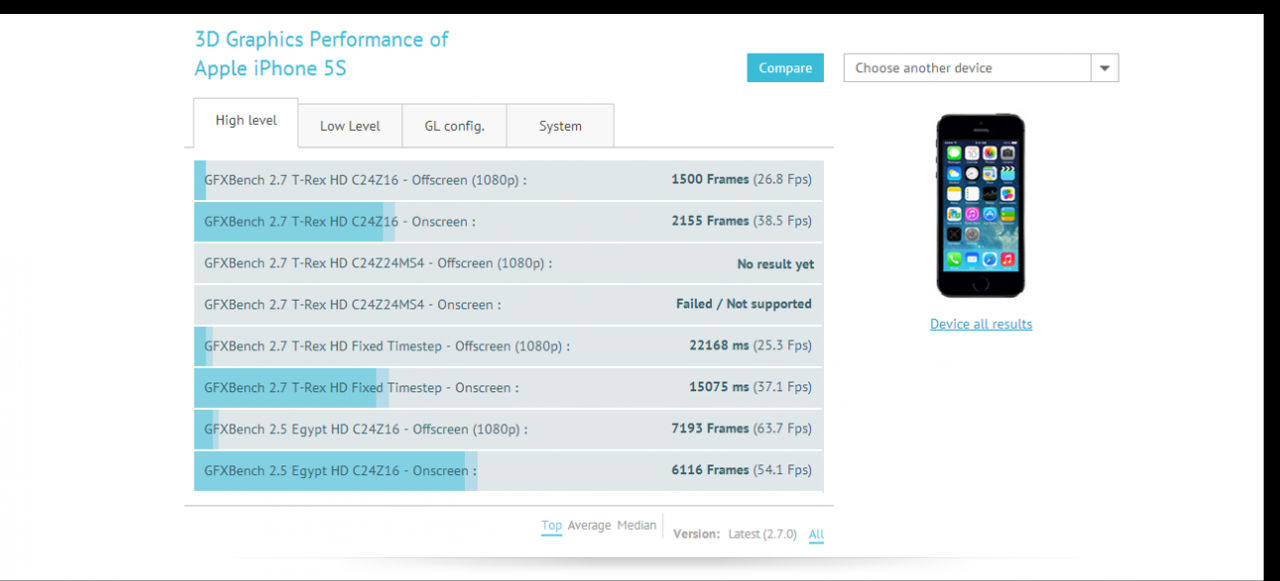Select 'T-Rex HD C24Z16 - Offscreen (1080p)' row
1280x581 pixels.
pos(508,180)
